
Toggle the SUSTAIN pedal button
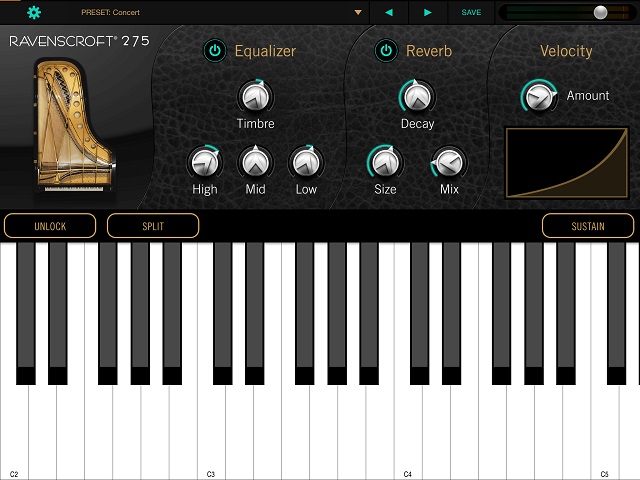point(588,226)
